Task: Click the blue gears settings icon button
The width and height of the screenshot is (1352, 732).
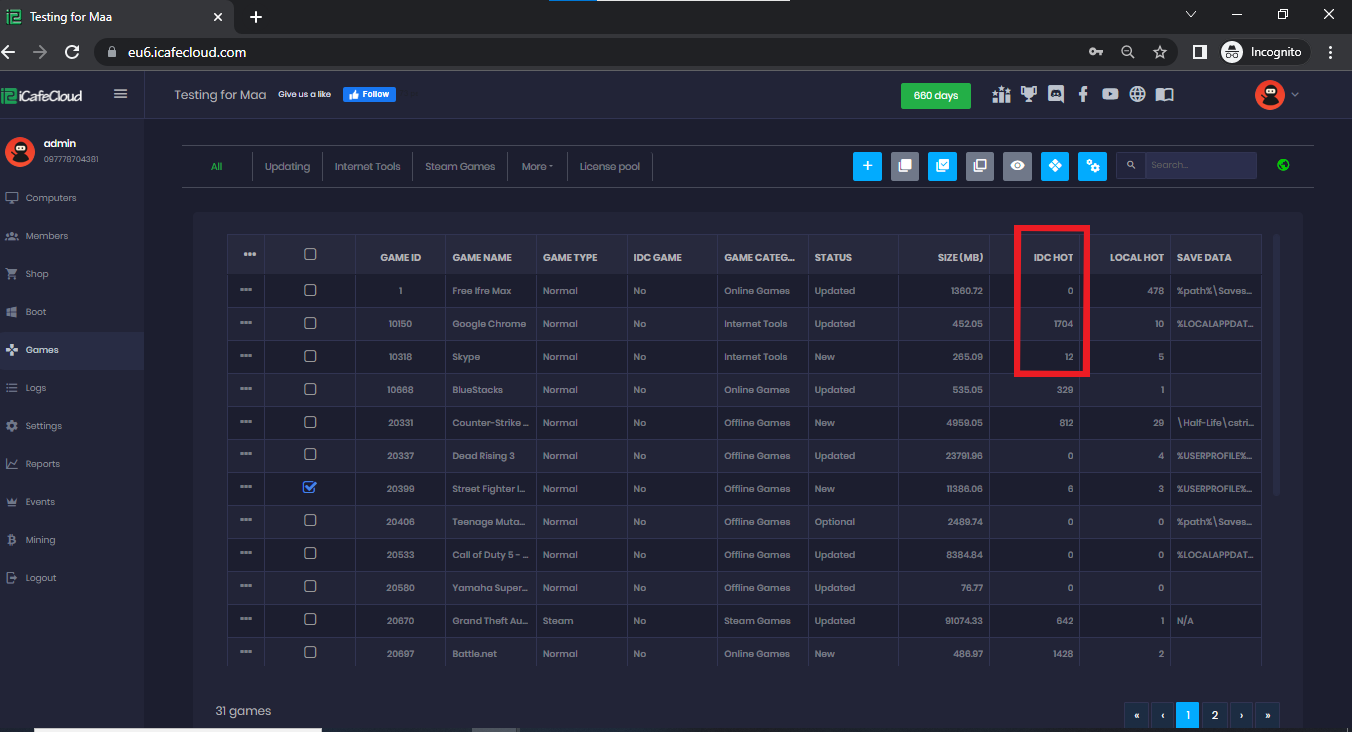Action: click(1092, 166)
